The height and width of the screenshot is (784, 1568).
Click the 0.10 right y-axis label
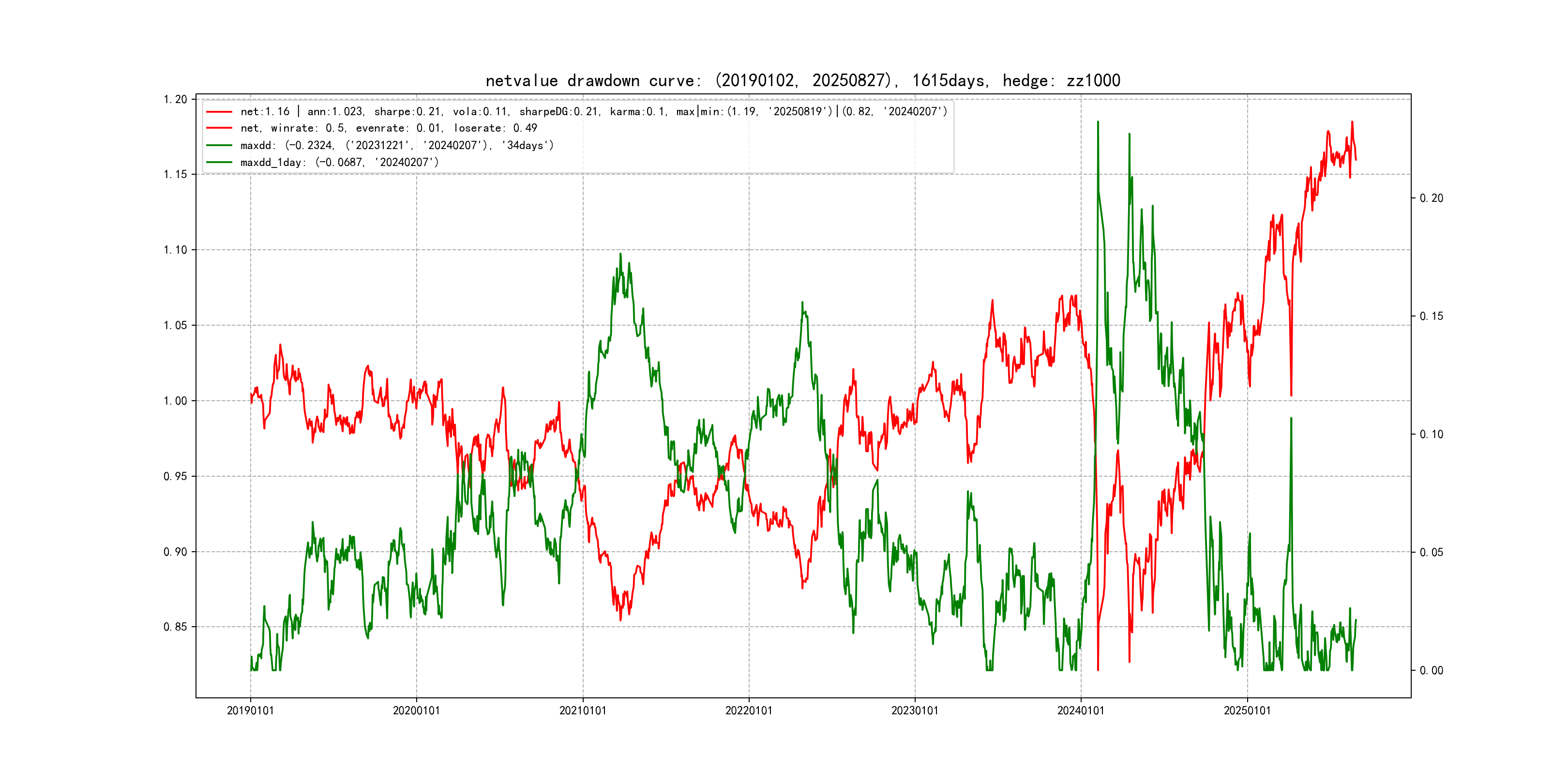(1432, 435)
